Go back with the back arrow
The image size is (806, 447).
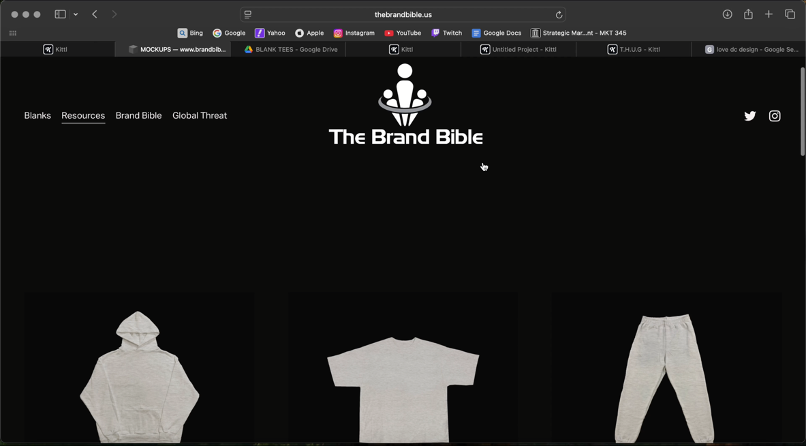(95, 14)
